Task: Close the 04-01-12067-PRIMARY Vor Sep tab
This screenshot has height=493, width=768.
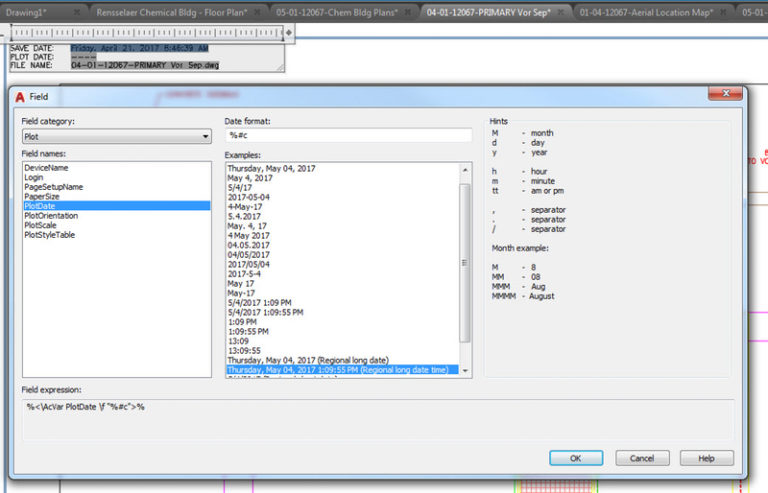Action: pos(561,12)
